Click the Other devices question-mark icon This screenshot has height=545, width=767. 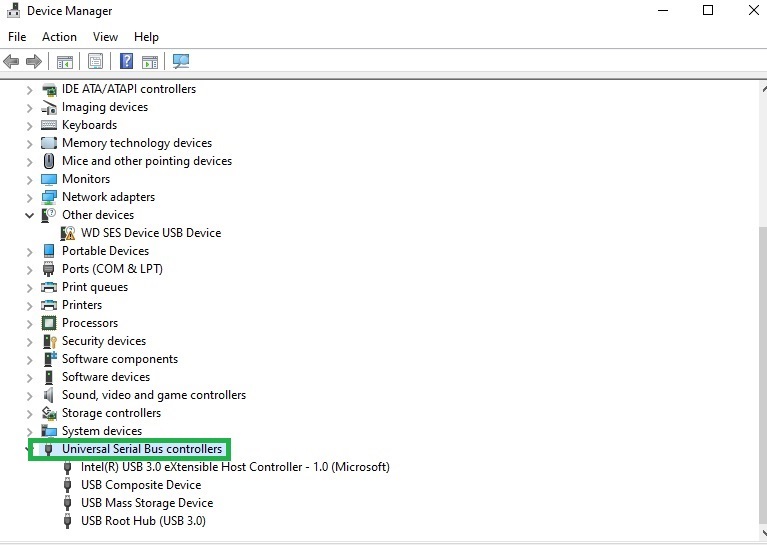(x=49, y=215)
